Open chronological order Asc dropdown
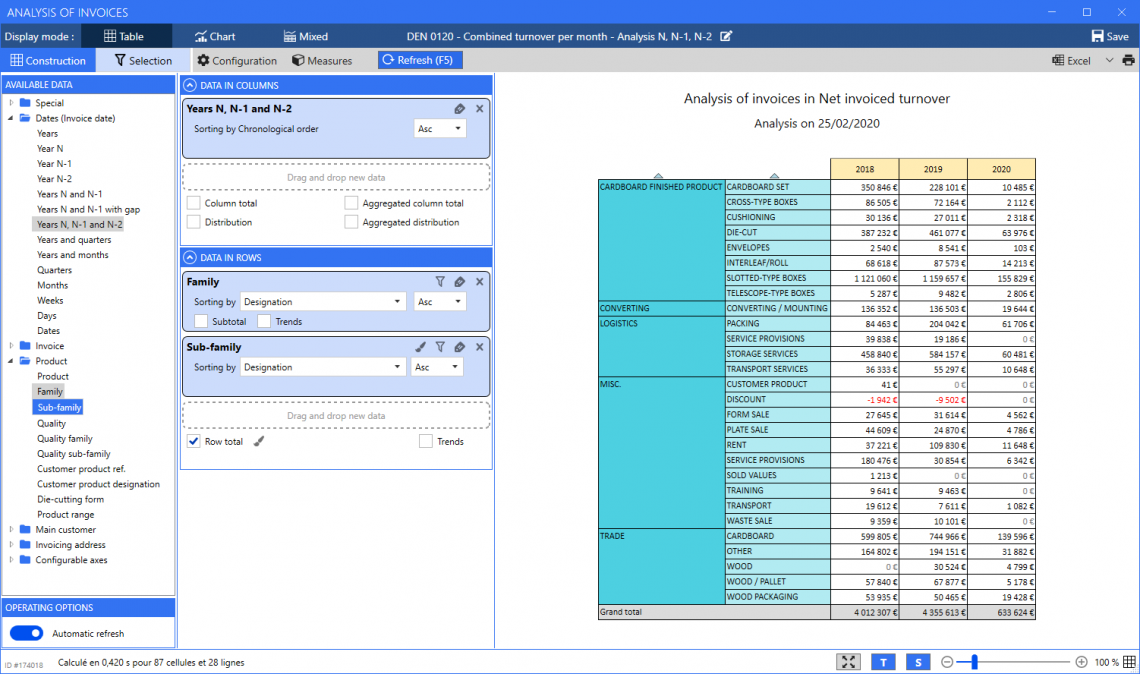The width and height of the screenshot is (1140, 674). (440, 129)
